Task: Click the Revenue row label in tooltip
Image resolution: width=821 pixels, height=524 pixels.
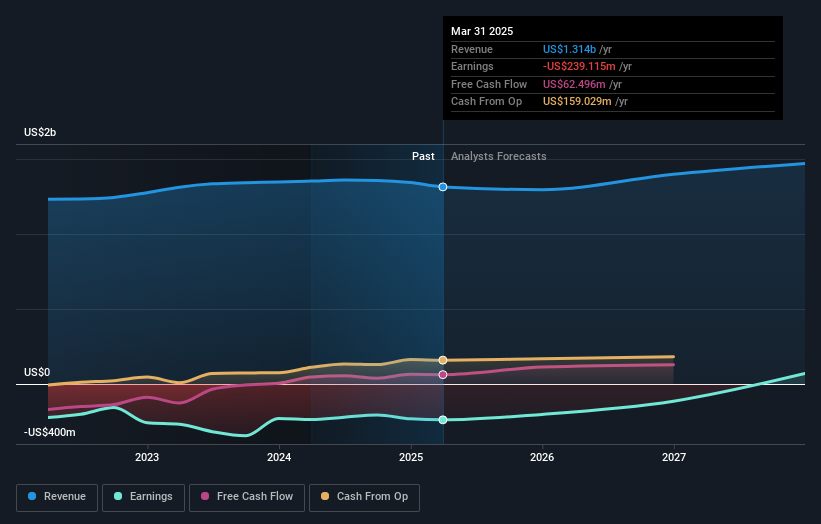Action: point(472,49)
